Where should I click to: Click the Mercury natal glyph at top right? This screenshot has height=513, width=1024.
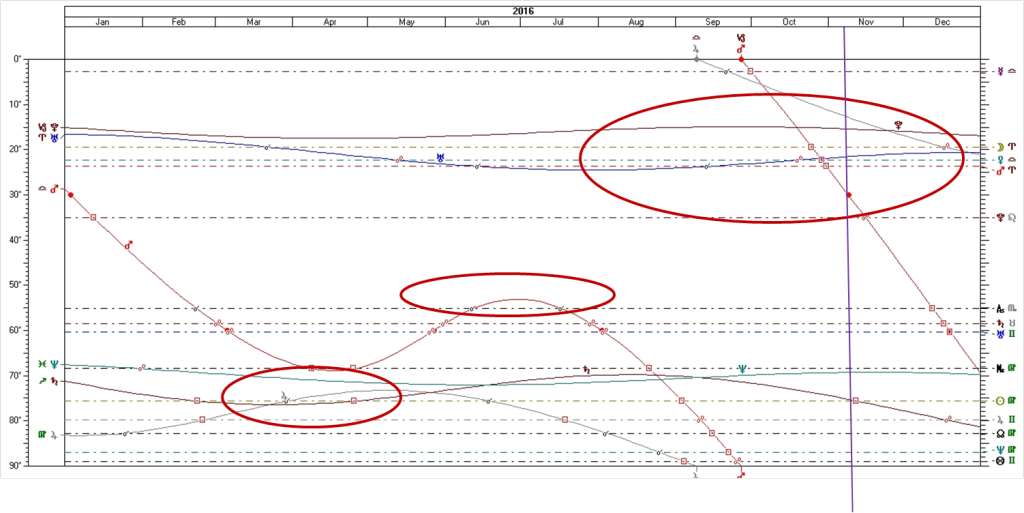997,71
